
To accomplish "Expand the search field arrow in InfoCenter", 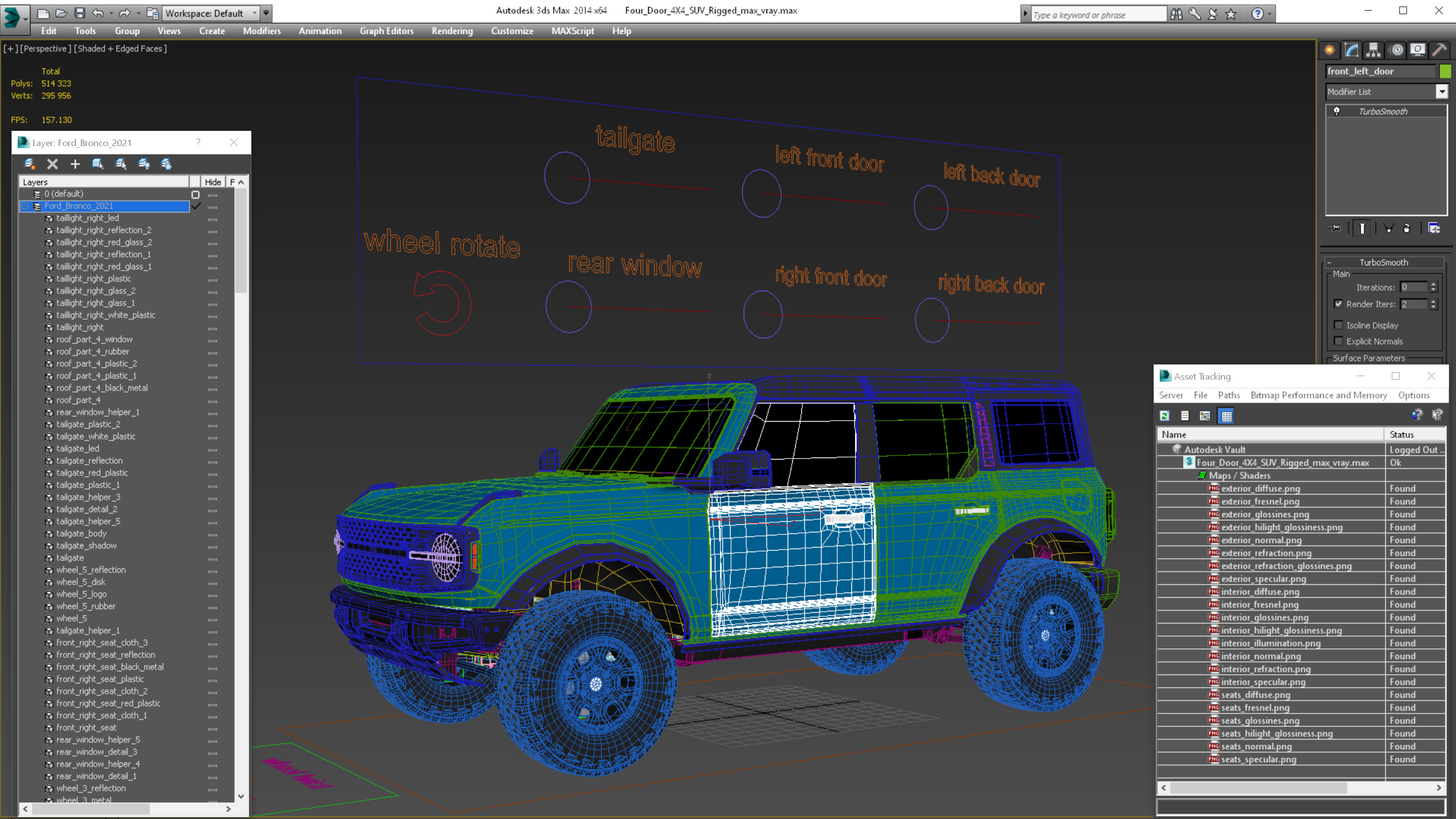I will point(1025,14).
